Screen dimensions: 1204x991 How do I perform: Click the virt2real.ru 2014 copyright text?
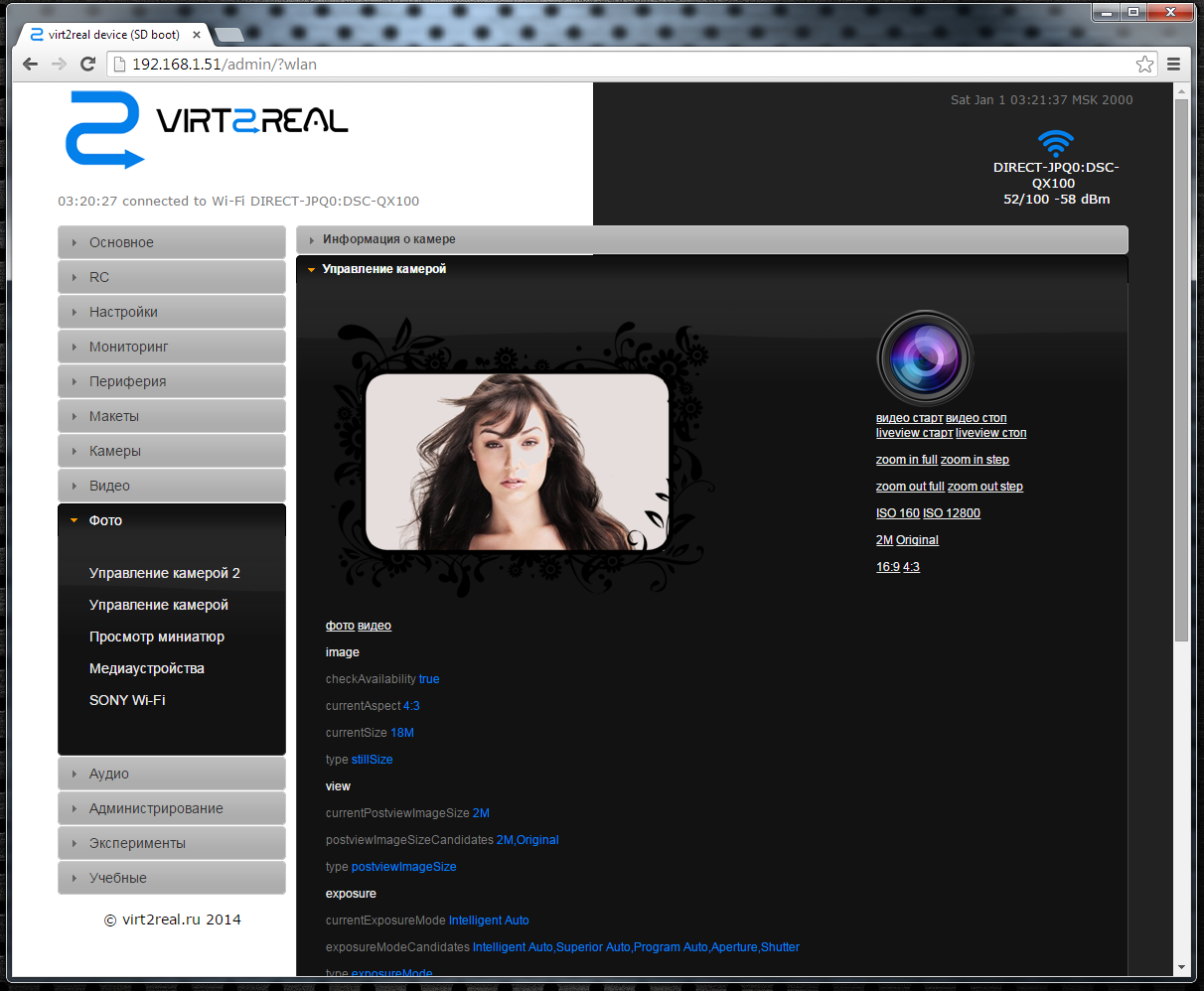coord(173,920)
